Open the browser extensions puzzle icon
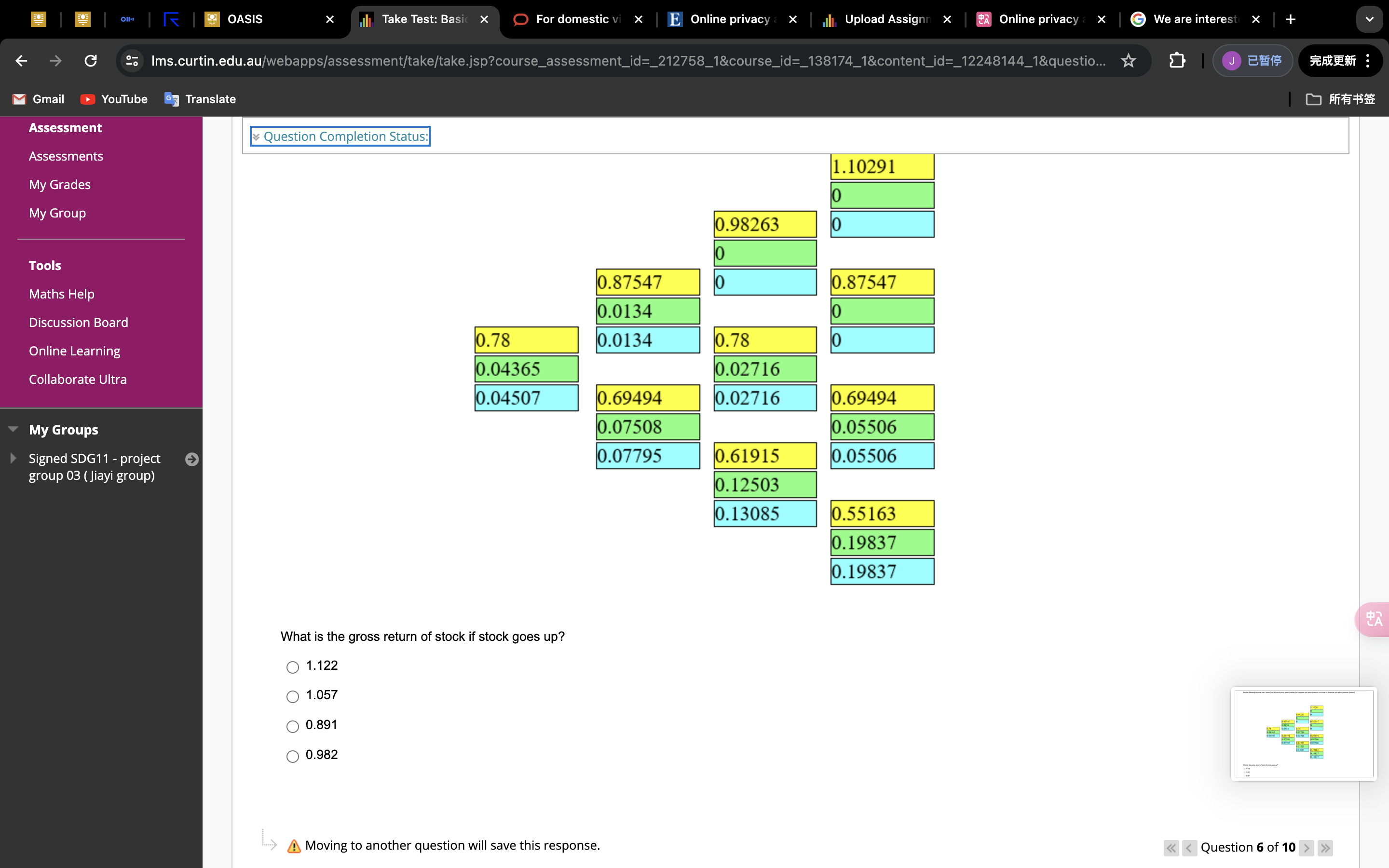Screen dimensions: 1389x868 pos(1177,60)
